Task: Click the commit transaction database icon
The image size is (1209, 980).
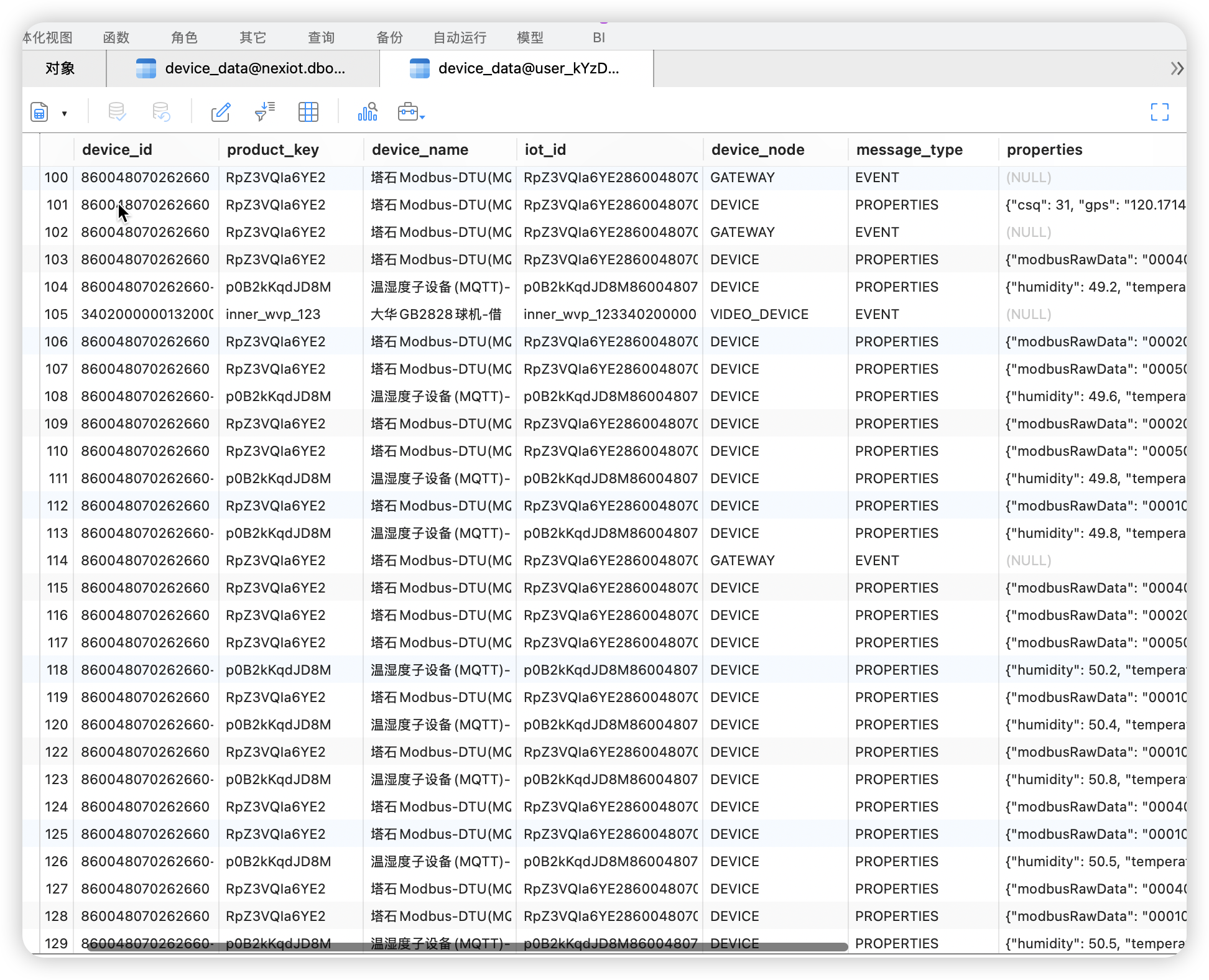Action: [x=117, y=112]
